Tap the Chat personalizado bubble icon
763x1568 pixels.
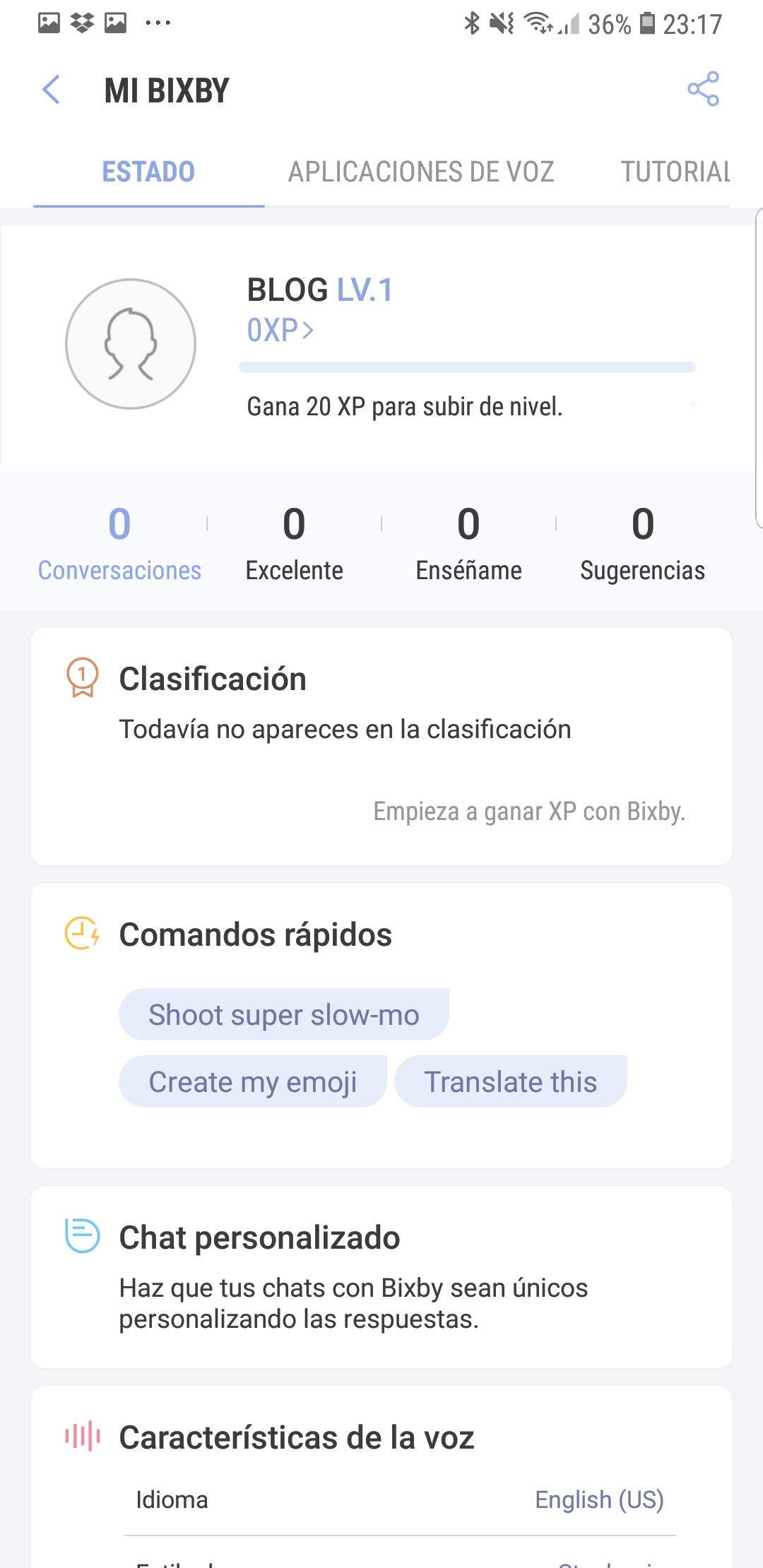click(82, 1236)
